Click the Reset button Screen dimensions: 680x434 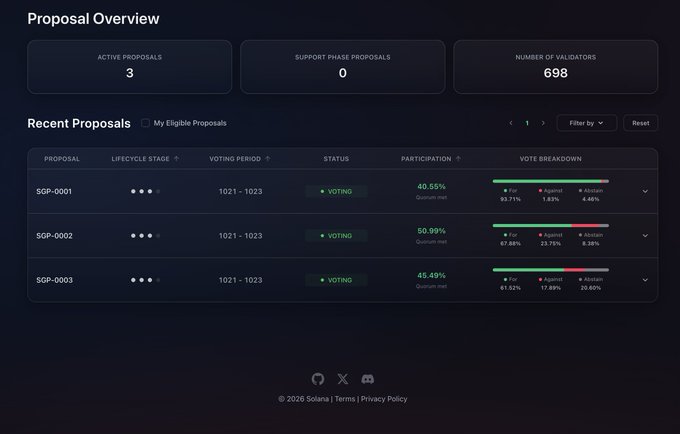(641, 123)
